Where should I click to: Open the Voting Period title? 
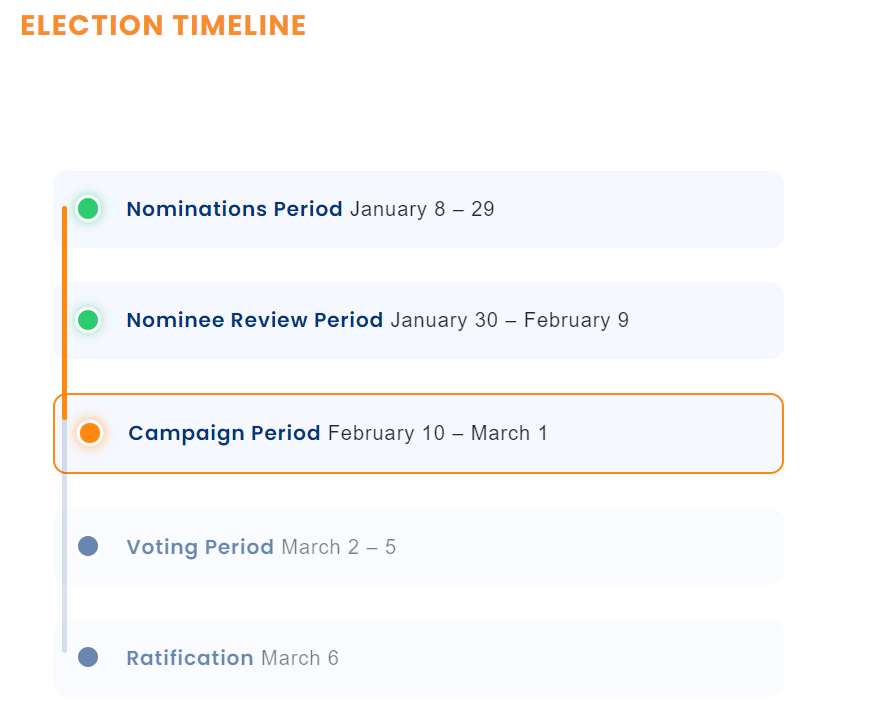click(200, 547)
